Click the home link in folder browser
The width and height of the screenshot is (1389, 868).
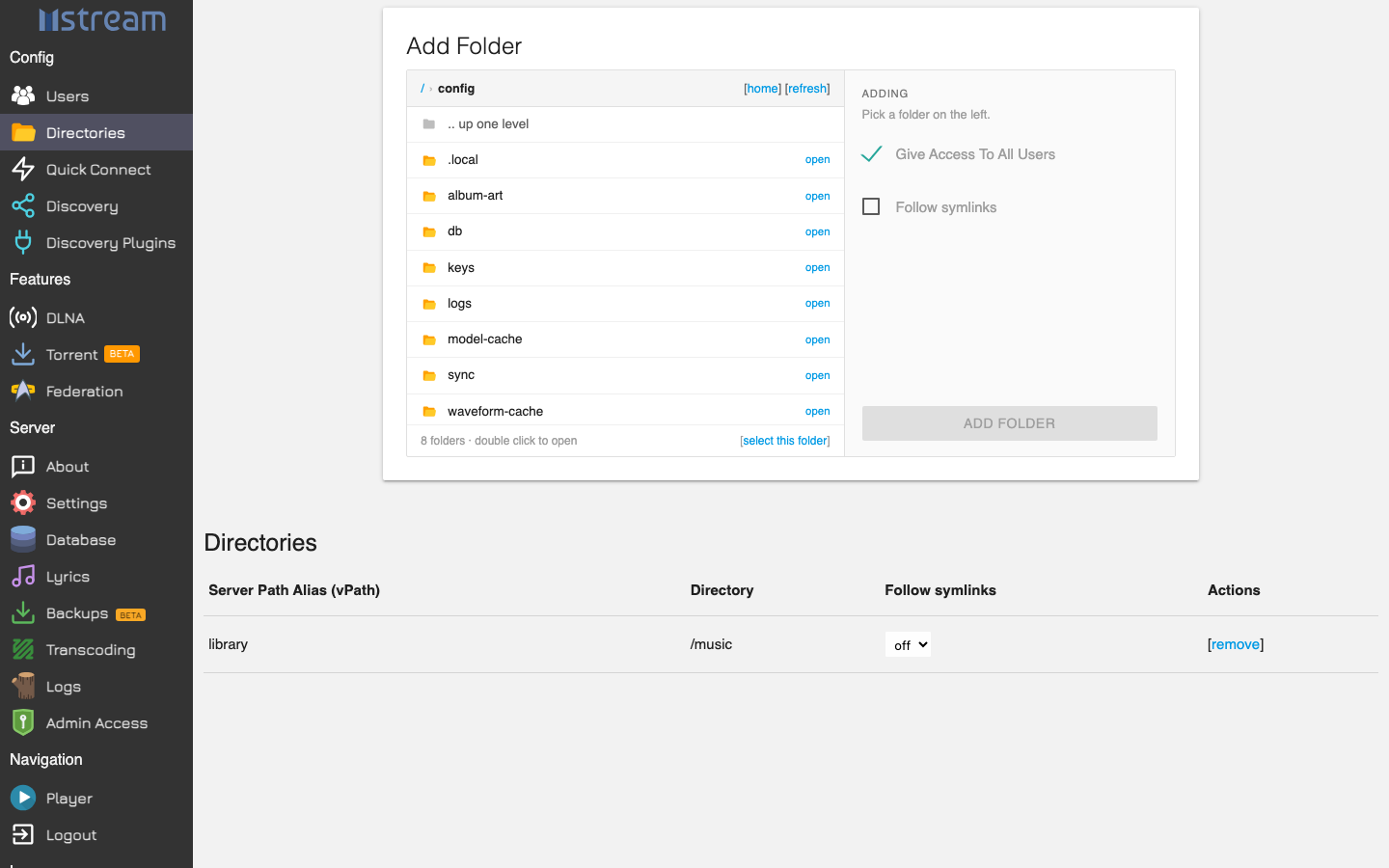[x=762, y=89]
